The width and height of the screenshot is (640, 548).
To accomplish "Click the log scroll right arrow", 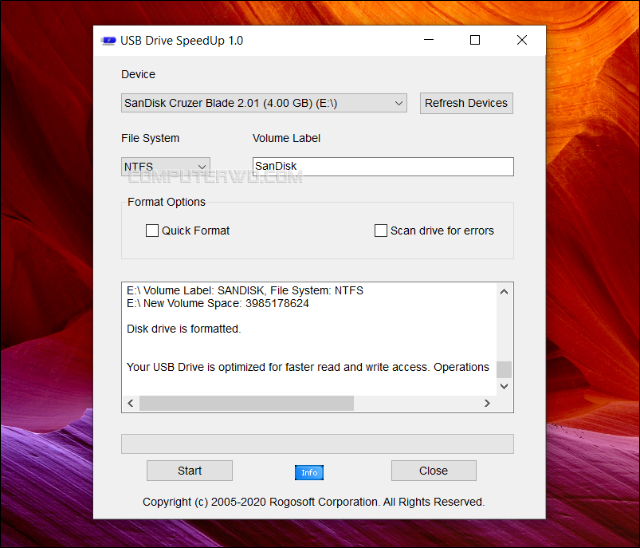I will coord(487,403).
